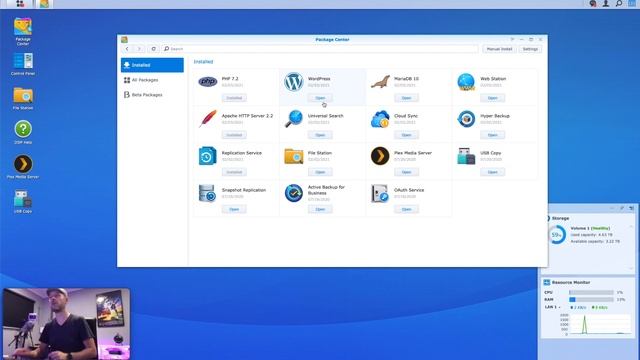Open Universal Search with its Open button
Viewport: 640px width, 360px height.
320,135
